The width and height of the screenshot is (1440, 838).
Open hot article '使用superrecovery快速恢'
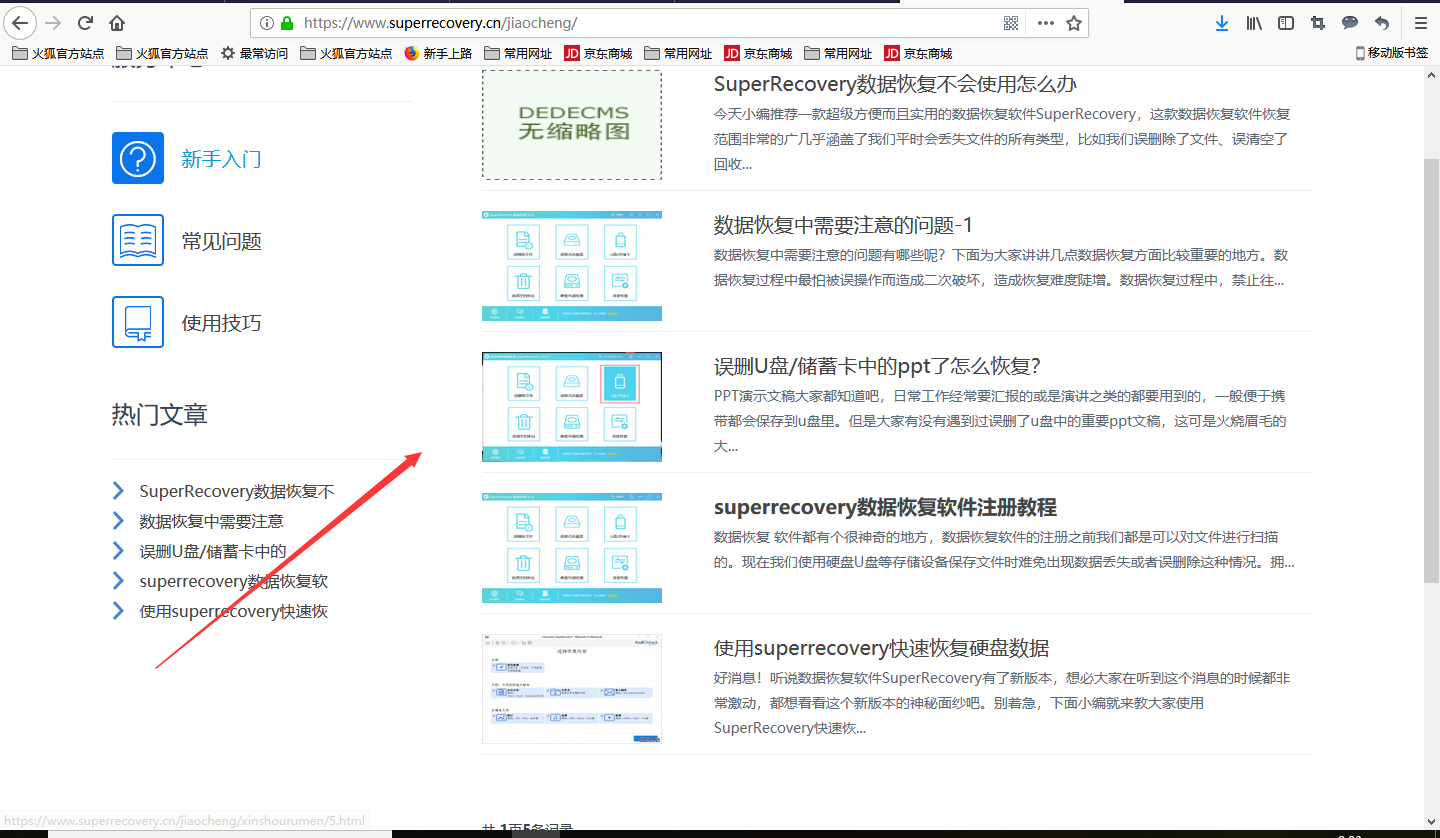[233, 611]
